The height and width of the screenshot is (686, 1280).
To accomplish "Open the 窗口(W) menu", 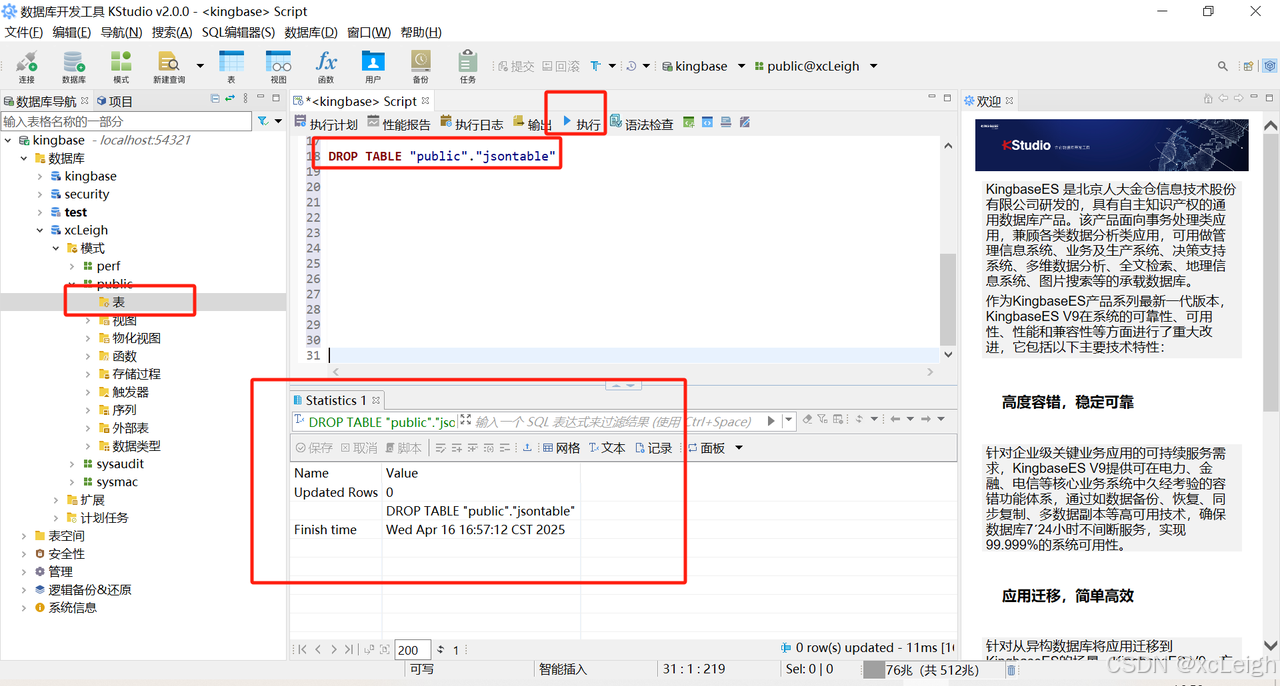I will [x=369, y=32].
